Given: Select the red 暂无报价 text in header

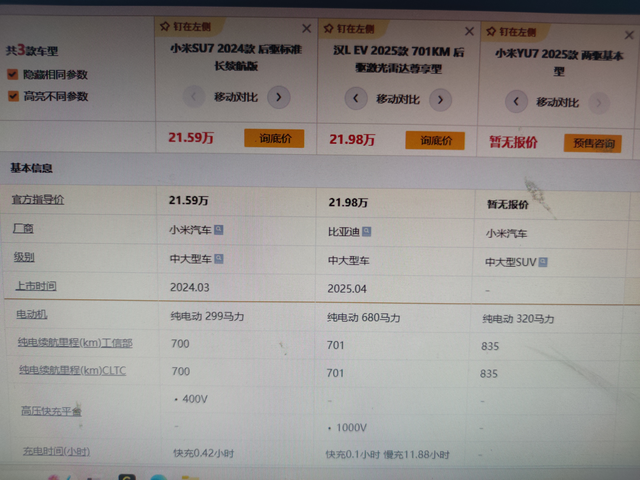Looking at the screenshot, I should [513, 142].
